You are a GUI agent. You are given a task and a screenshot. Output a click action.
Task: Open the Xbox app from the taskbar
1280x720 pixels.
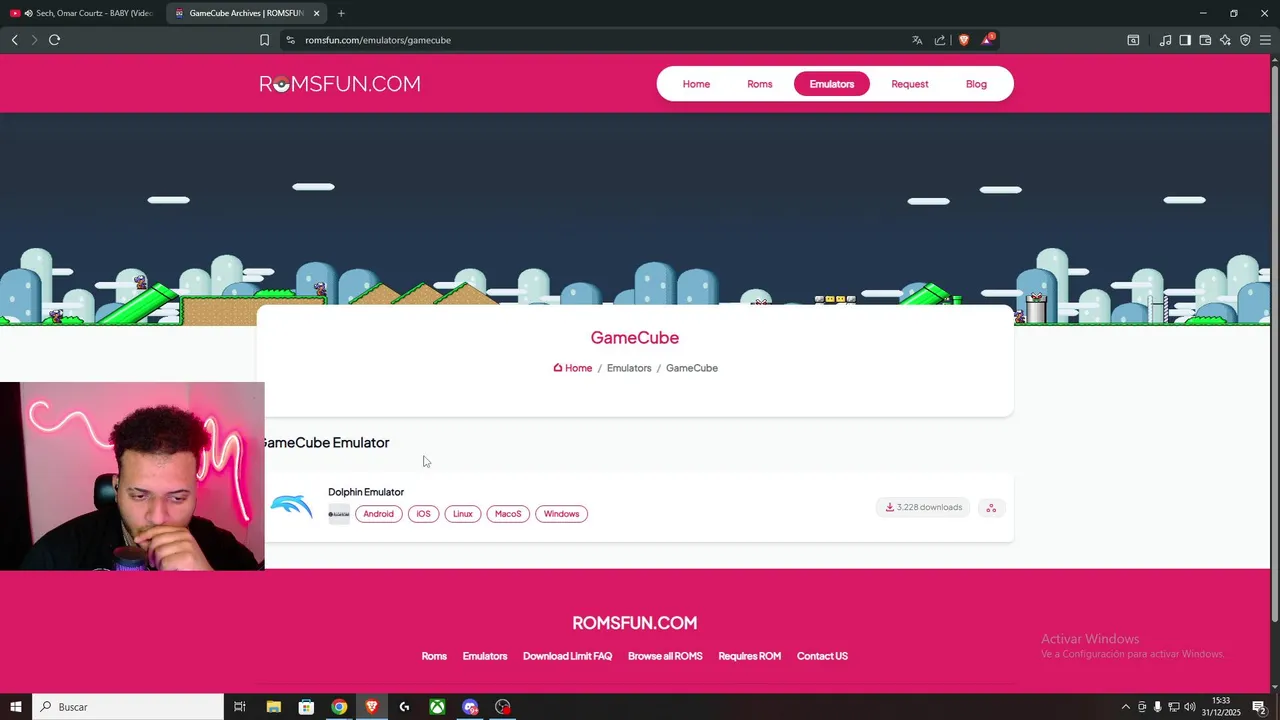(x=437, y=707)
